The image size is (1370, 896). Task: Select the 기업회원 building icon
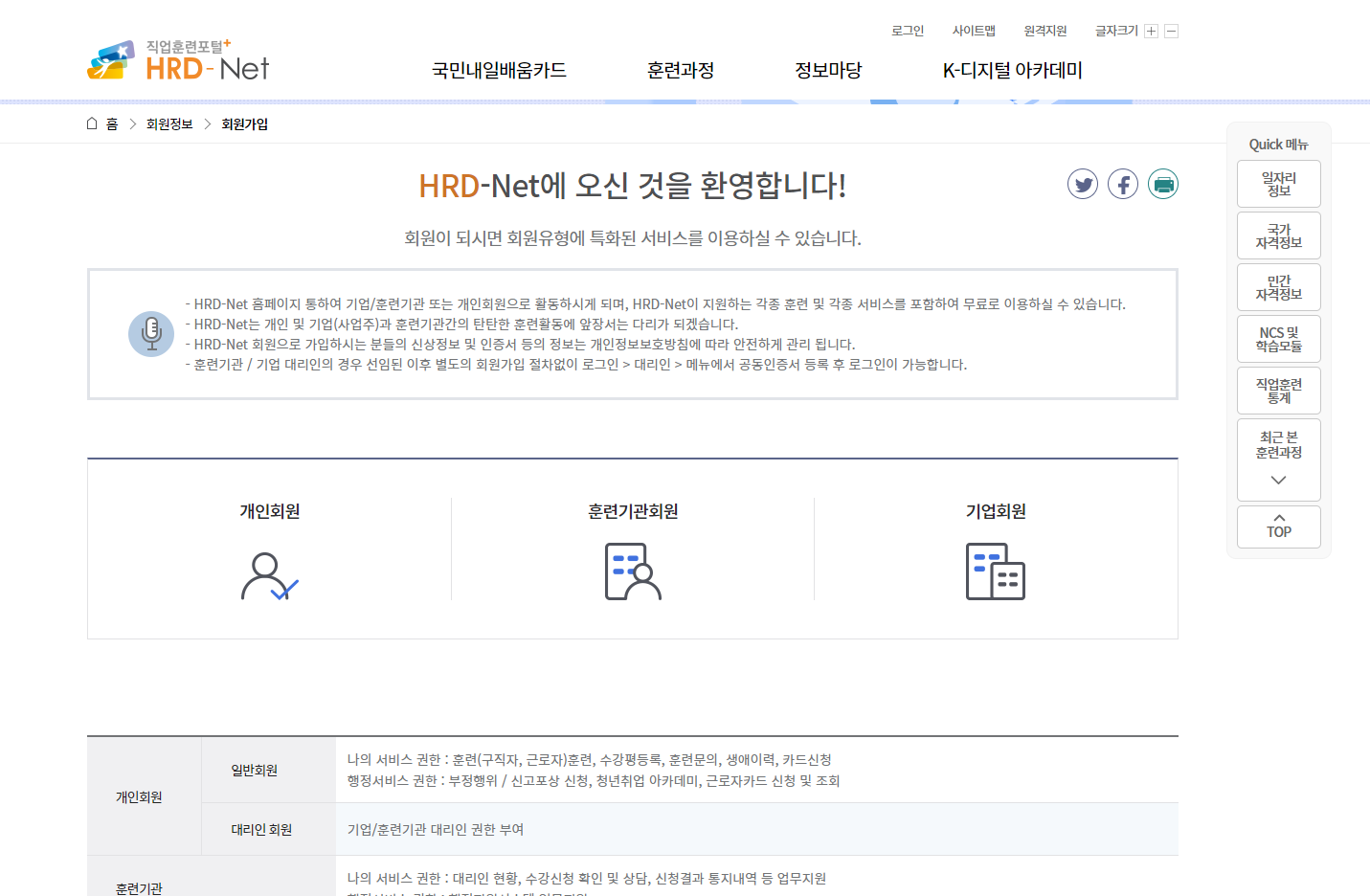coord(996,571)
